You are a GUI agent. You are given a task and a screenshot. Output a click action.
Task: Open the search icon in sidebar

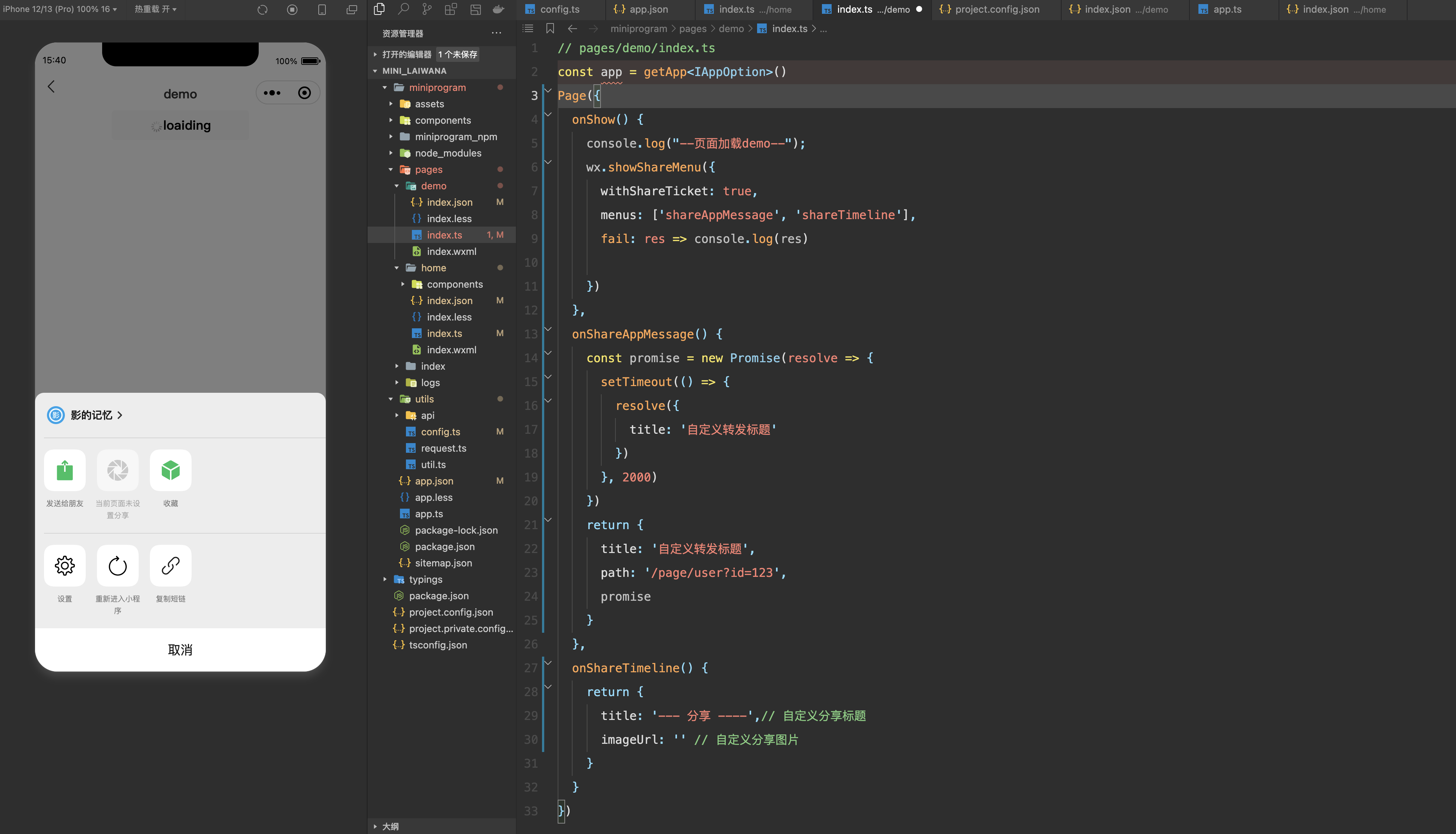403,9
